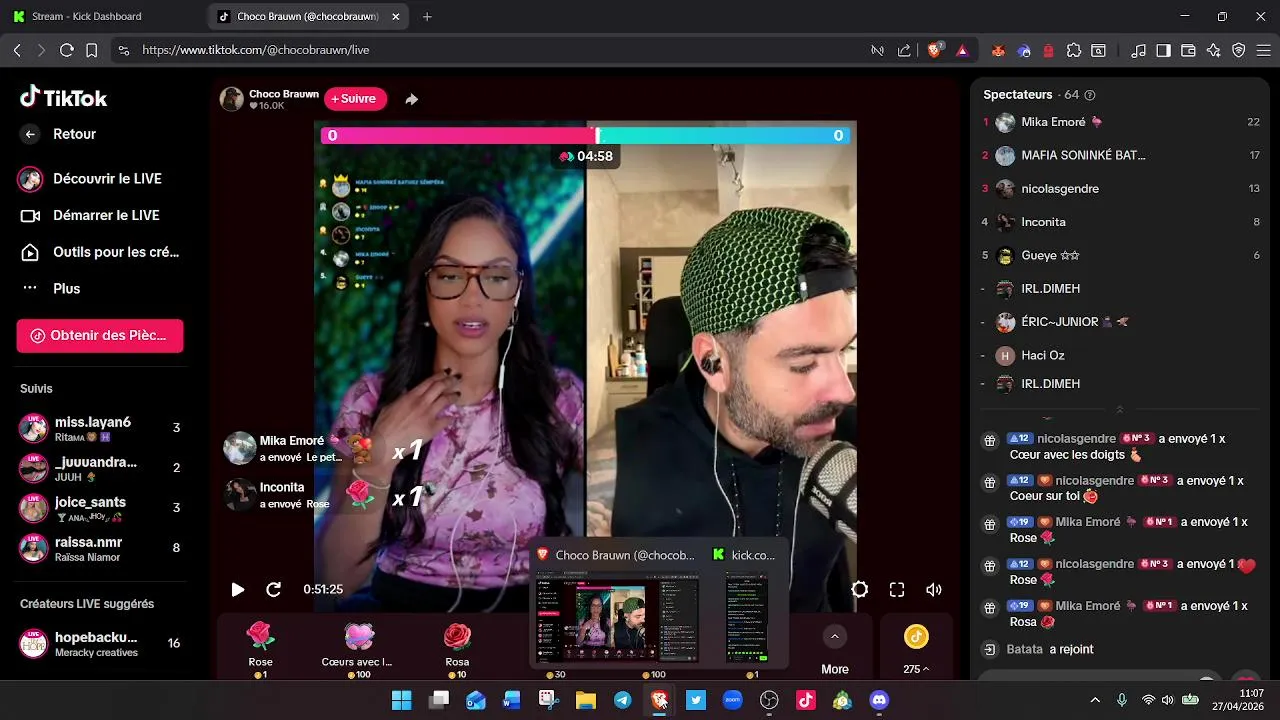Viewport: 1280px width, 720px height.
Task: Select viewer Haci Oz in the list
Action: (x=1120, y=355)
